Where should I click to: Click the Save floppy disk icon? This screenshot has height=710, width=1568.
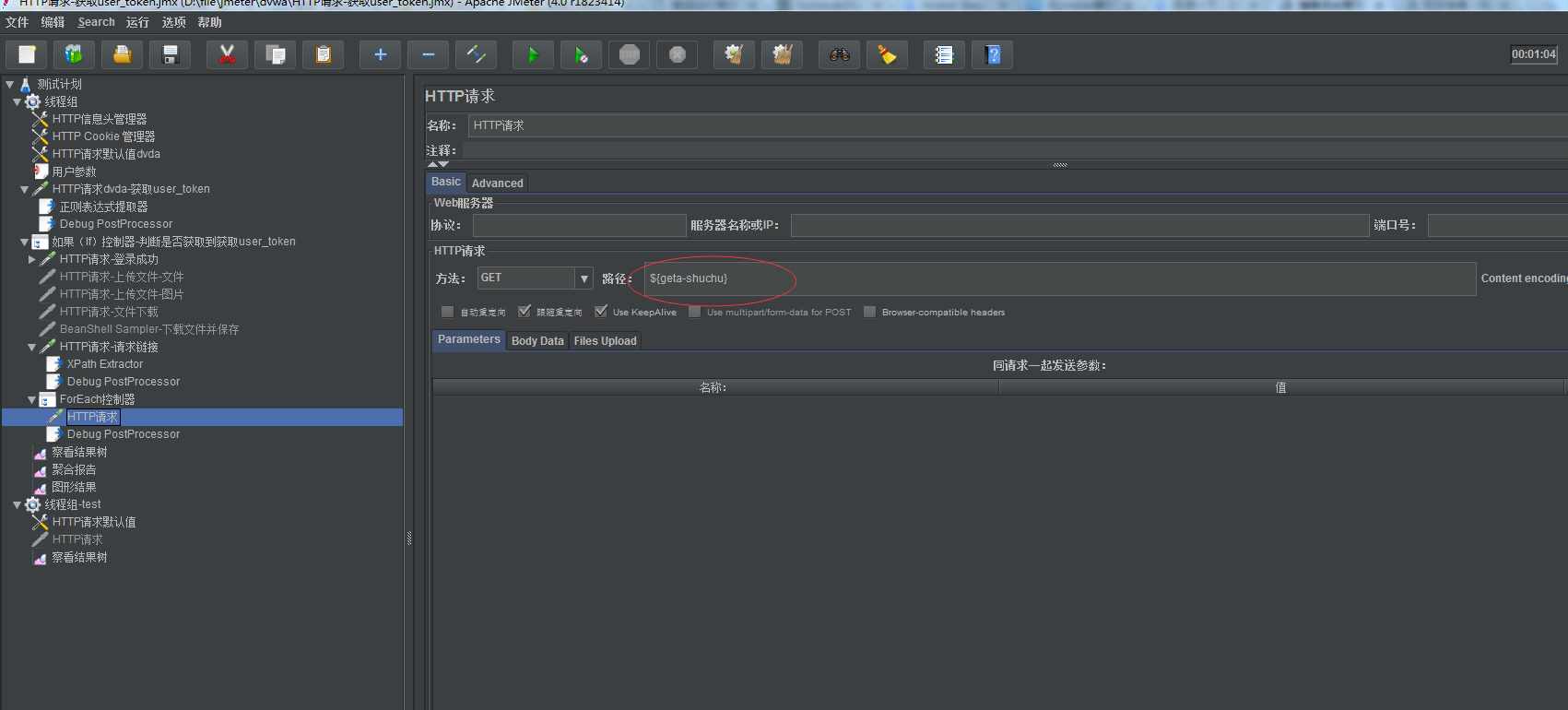tap(170, 54)
